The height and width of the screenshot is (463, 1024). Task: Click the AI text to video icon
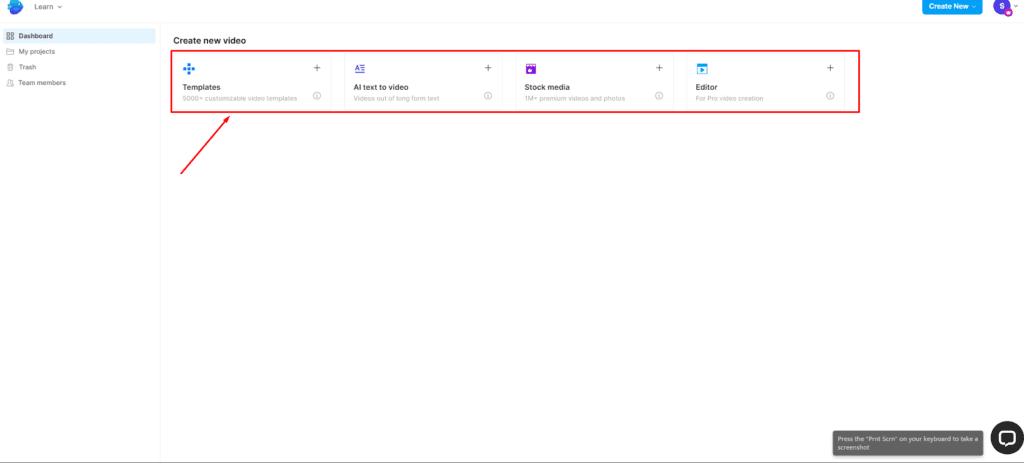360,69
